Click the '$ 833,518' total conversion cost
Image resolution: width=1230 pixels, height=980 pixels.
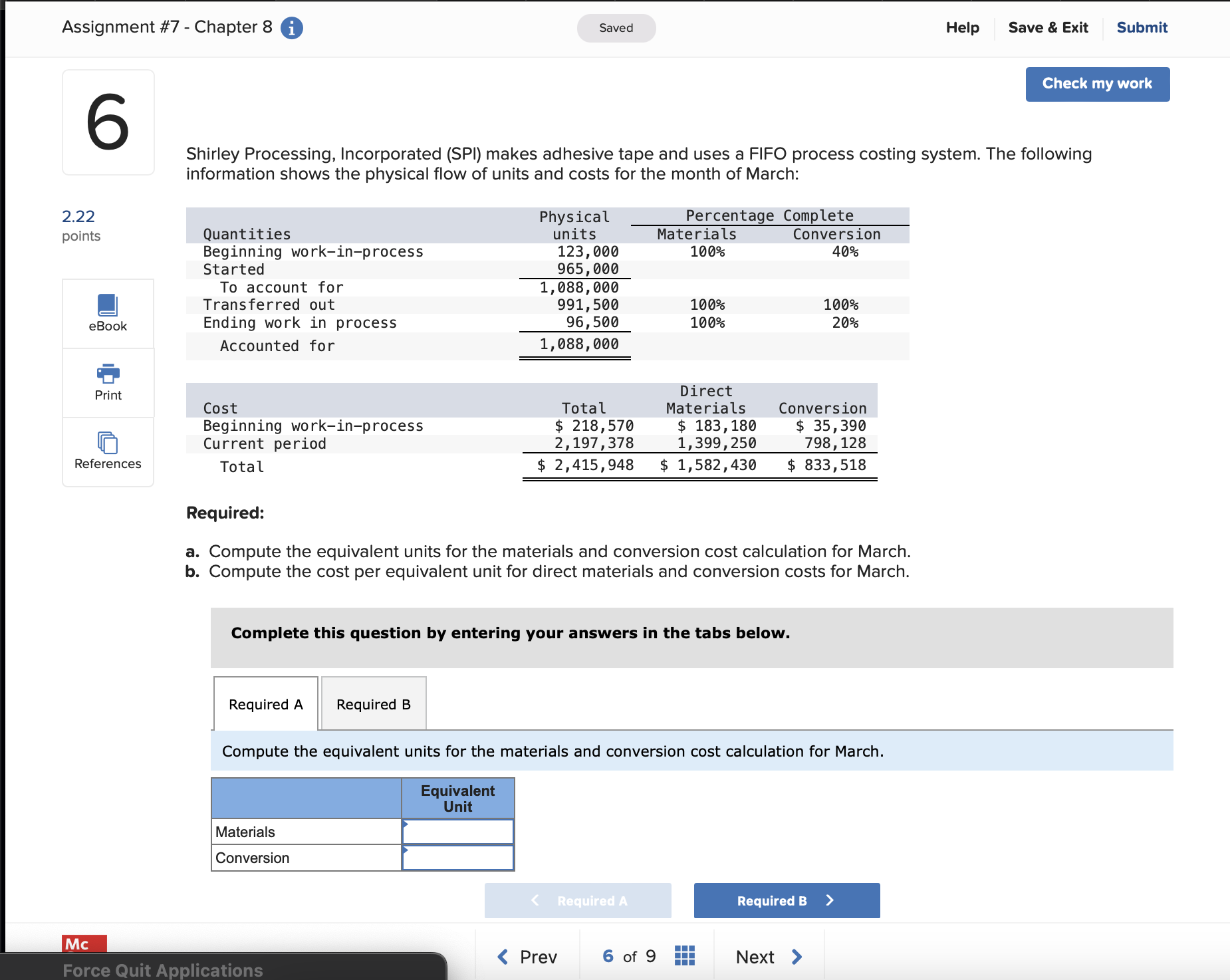[826, 465]
